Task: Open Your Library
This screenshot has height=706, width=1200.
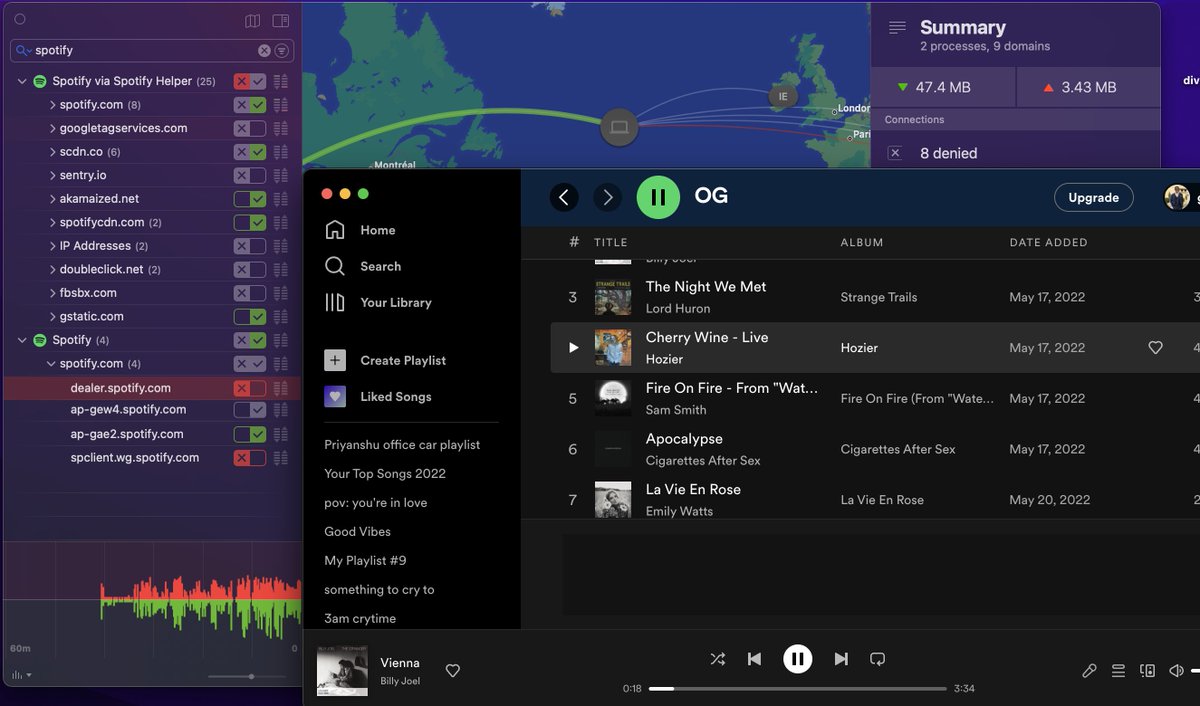Action: coord(378,302)
